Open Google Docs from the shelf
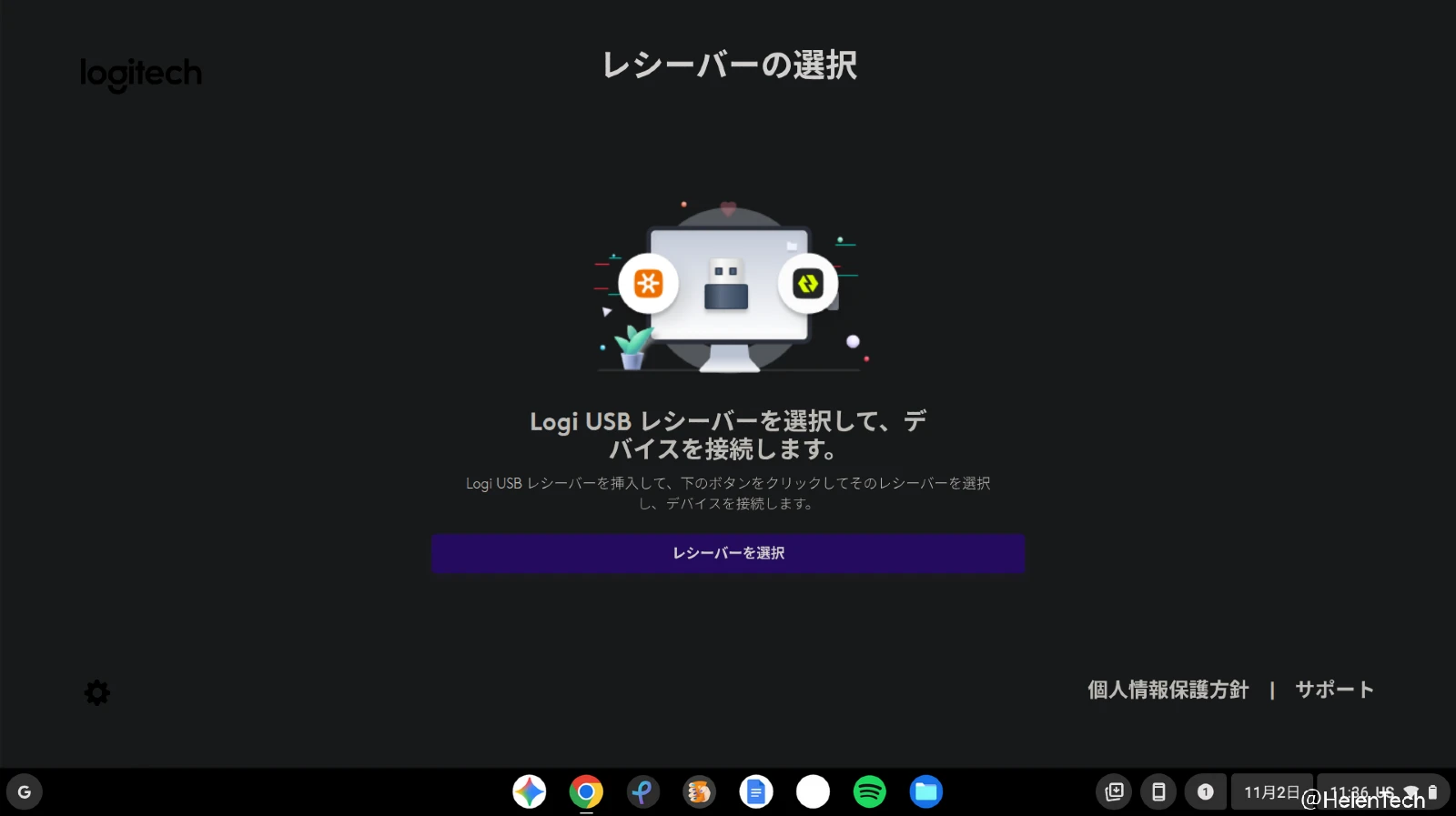The image size is (1456, 816). tap(756, 791)
